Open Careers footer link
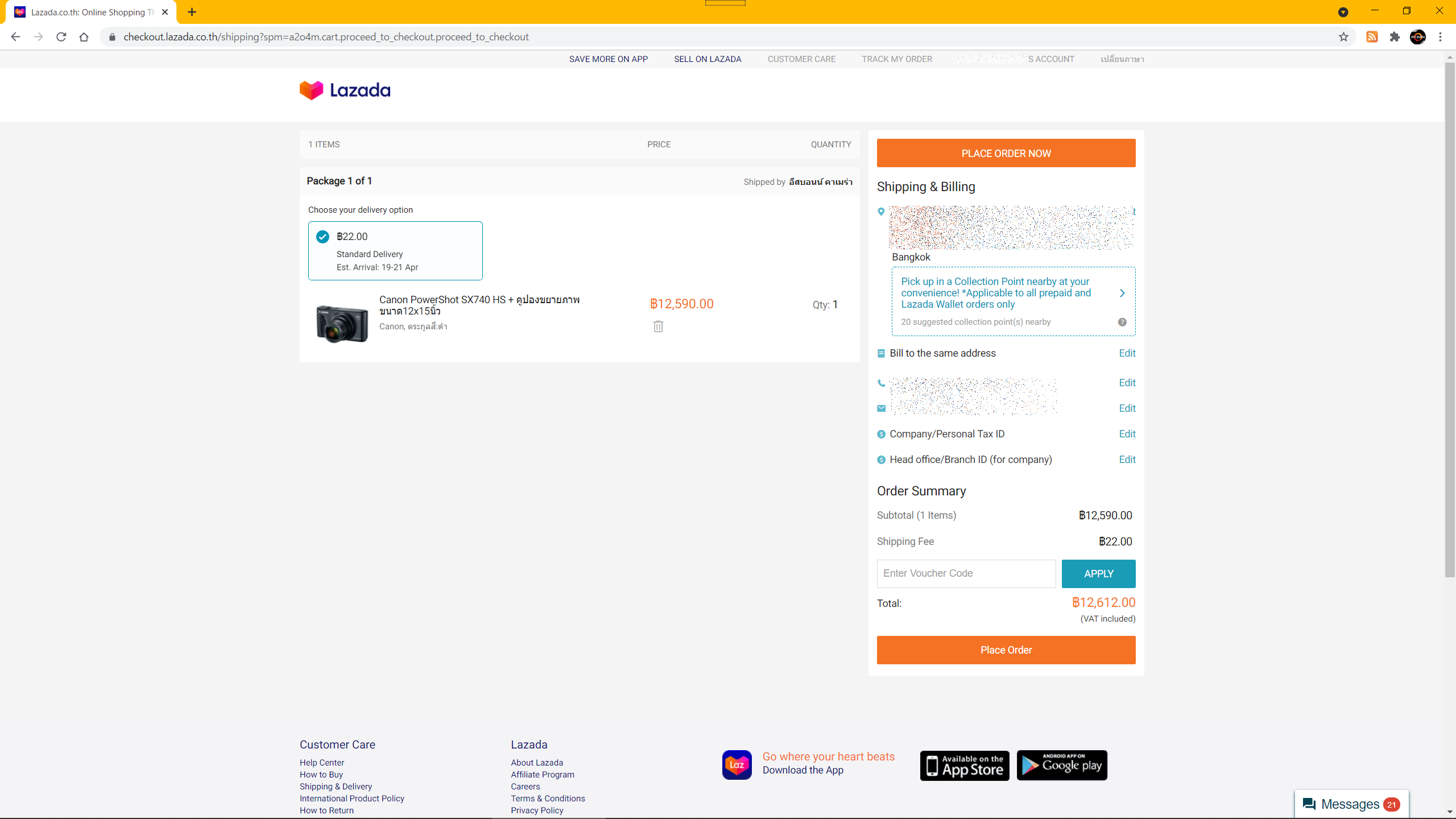 [526, 787]
